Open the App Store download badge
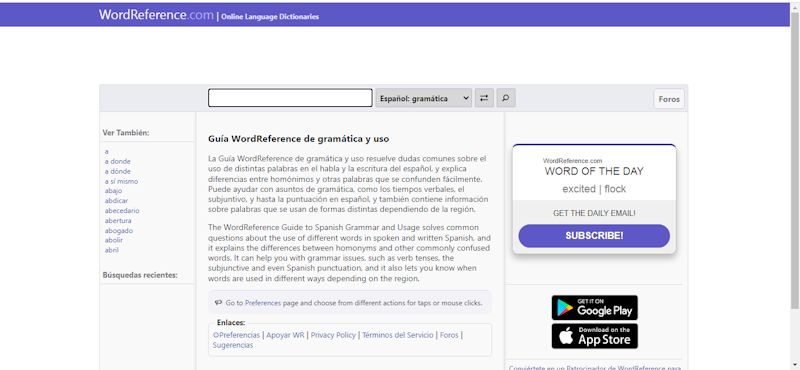 click(x=594, y=336)
